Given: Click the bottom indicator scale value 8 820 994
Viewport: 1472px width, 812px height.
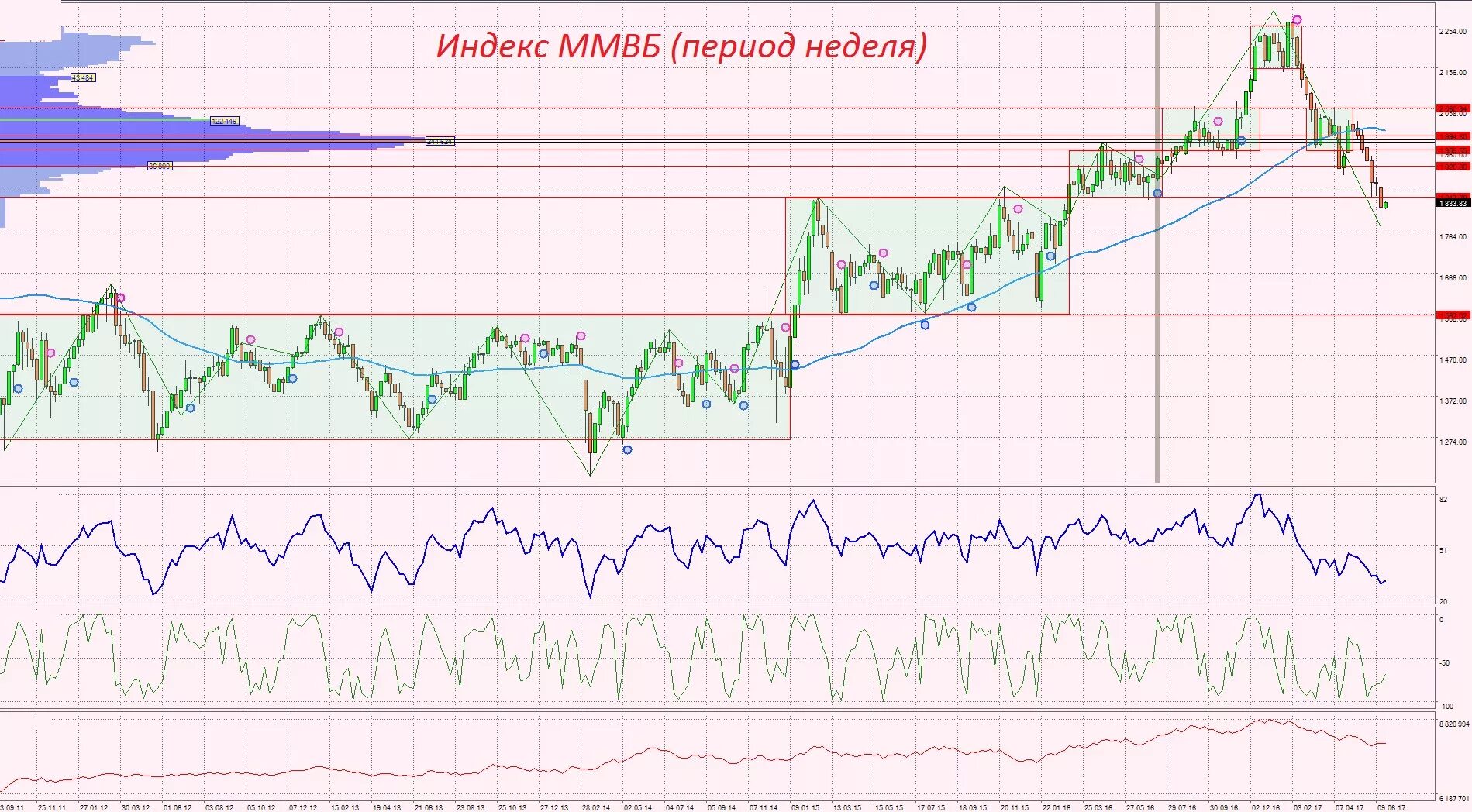Looking at the screenshot, I should (1453, 724).
